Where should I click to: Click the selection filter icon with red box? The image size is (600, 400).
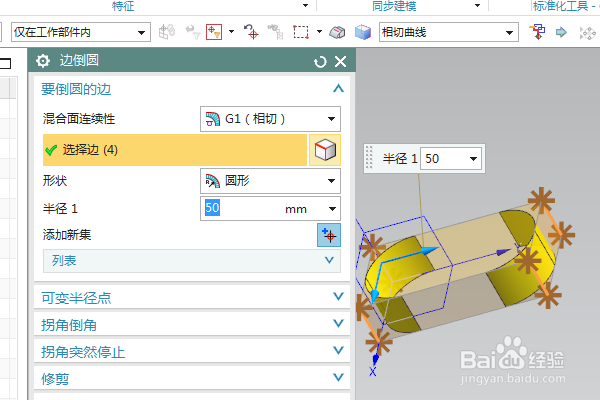tap(214, 32)
